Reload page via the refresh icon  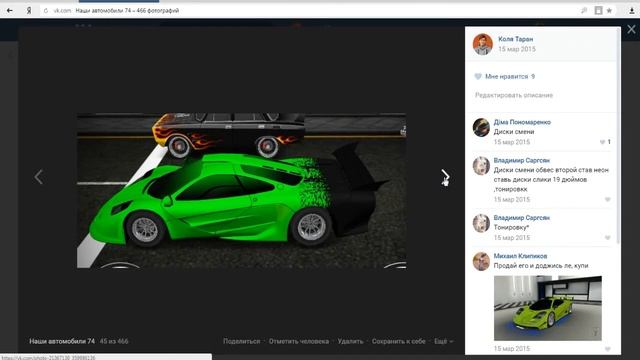point(46,11)
